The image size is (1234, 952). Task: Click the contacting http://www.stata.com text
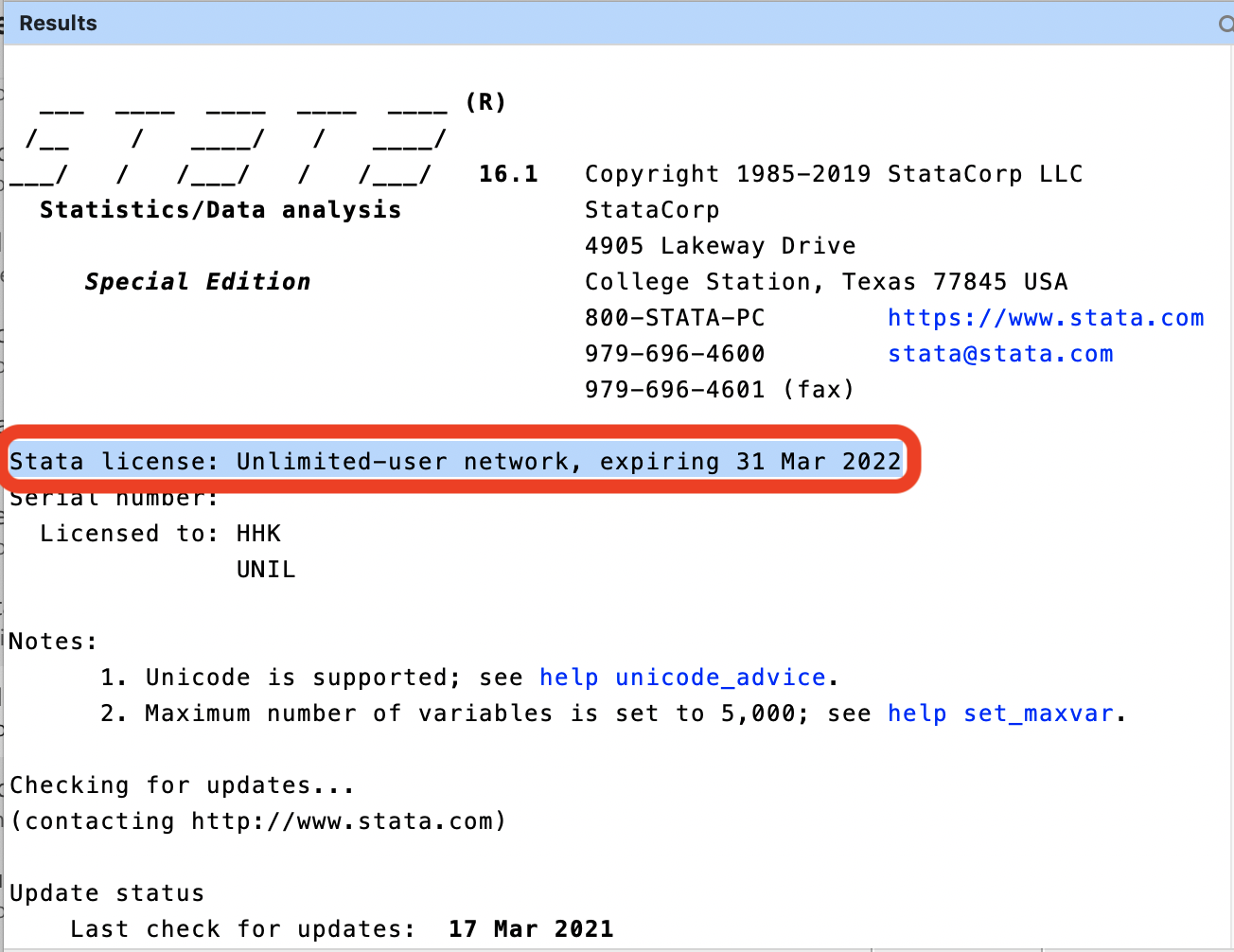[257, 821]
